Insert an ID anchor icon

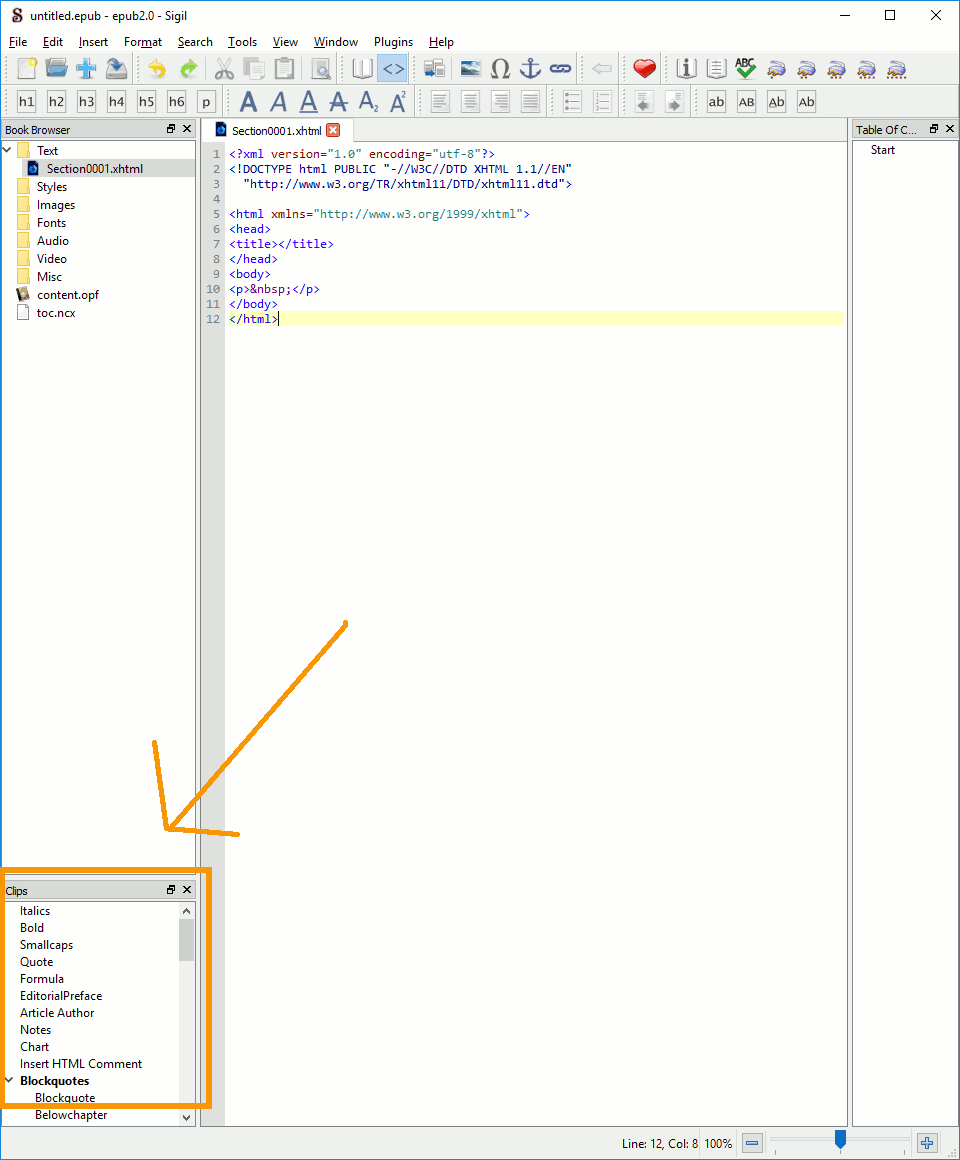[x=530, y=69]
